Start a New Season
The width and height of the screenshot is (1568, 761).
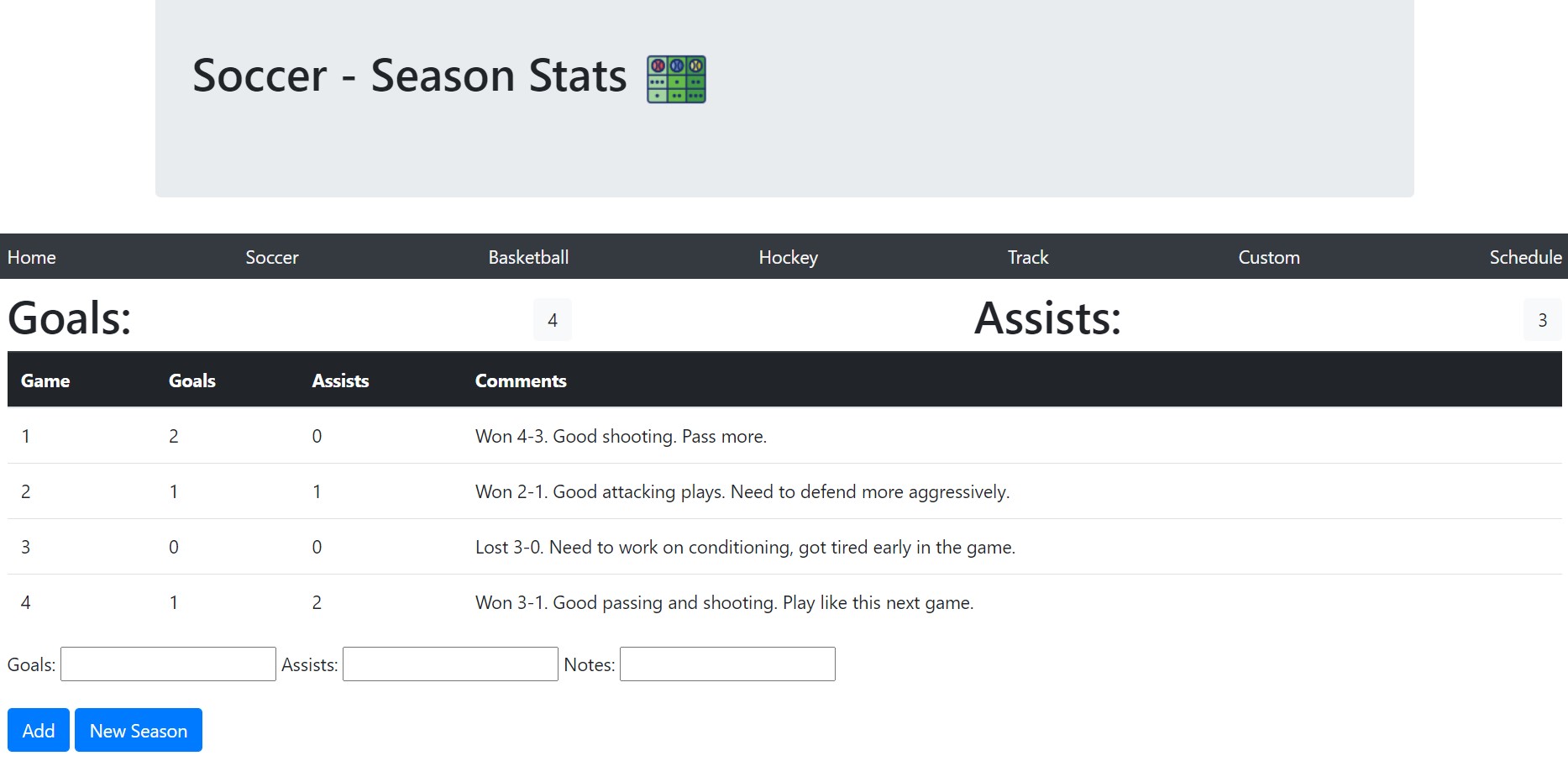pyautogui.click(x=139, y=730)
